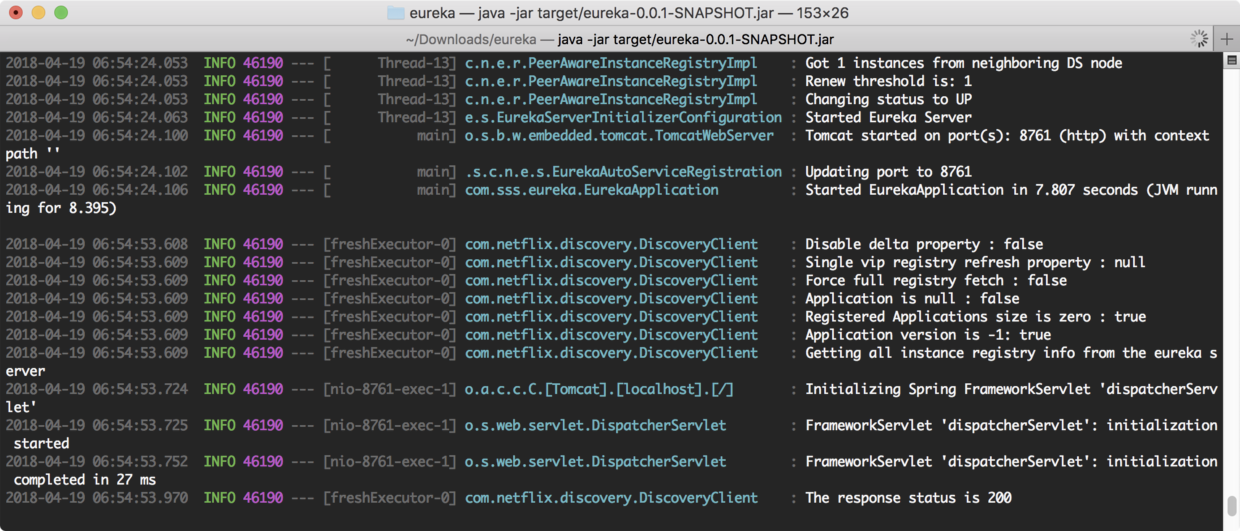Click the timestamp '2018-04-19 06:54:53.608'
The height and width of the screenshot is (531, 1240).
pyautogui.click(x=96, y=244)
